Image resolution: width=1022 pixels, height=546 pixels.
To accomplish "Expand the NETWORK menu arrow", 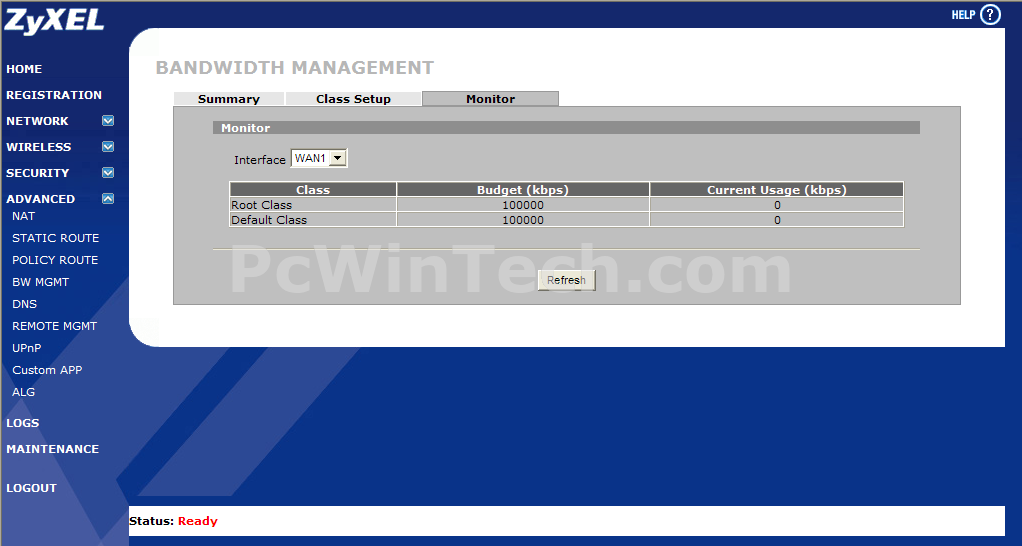I will pyautogui.click(x=108, y=121).
